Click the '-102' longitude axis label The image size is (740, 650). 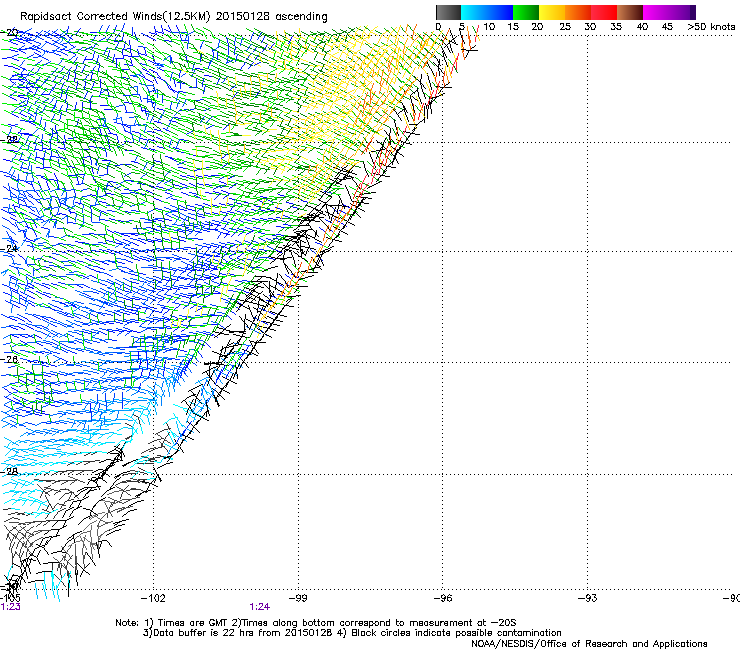click(x=153, y=599)
